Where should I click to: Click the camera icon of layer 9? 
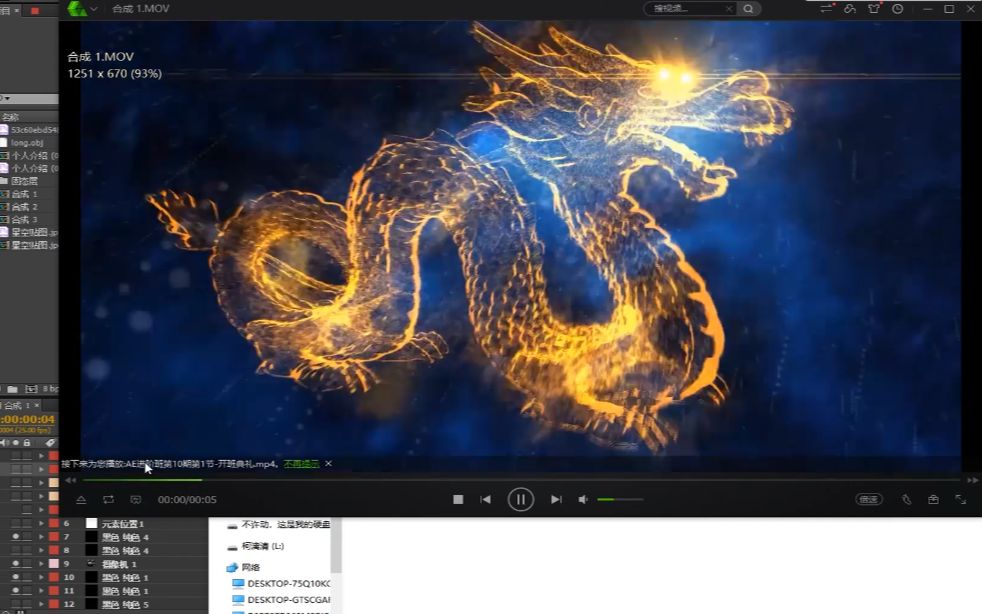tap(91, 564)
